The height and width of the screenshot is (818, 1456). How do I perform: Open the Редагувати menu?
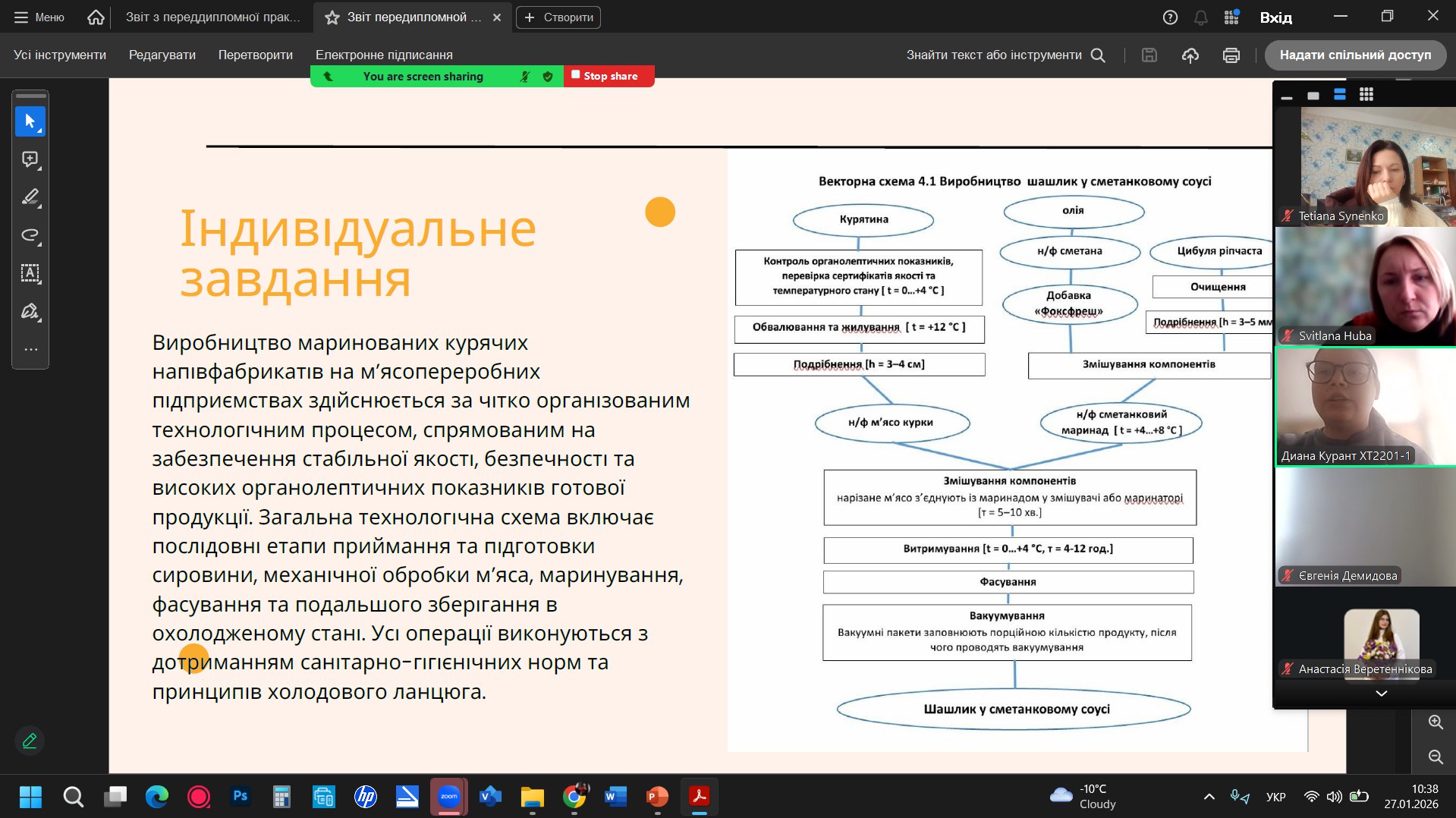tap(162, 55)
